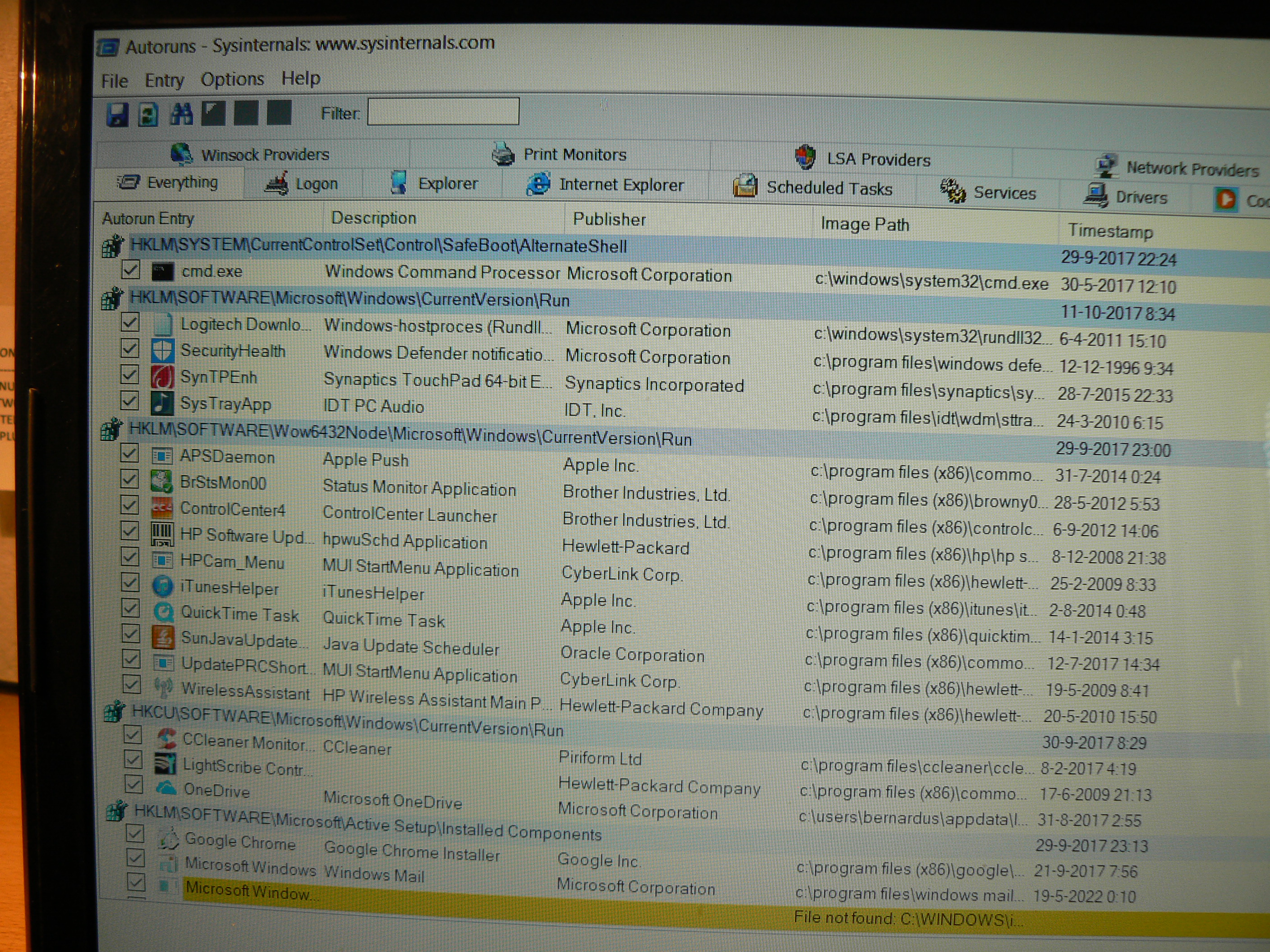Click the Timestamp column header

click(x=1110, y=231)
